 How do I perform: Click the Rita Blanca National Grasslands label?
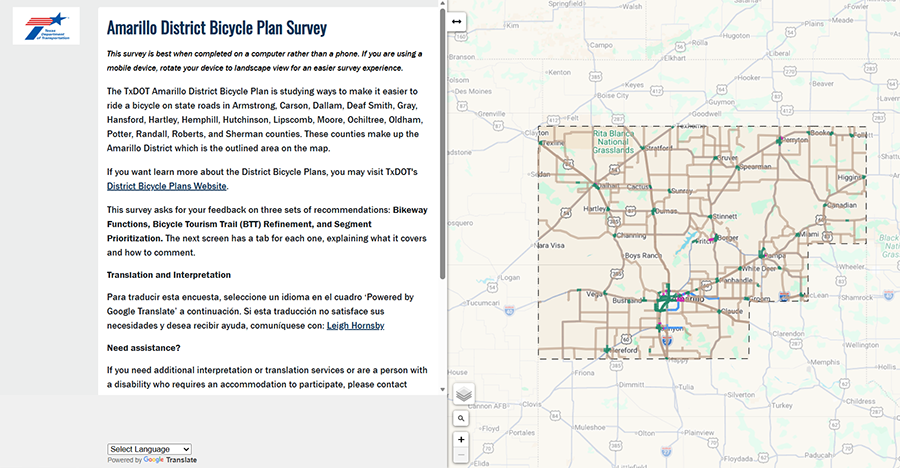(613, 142)
